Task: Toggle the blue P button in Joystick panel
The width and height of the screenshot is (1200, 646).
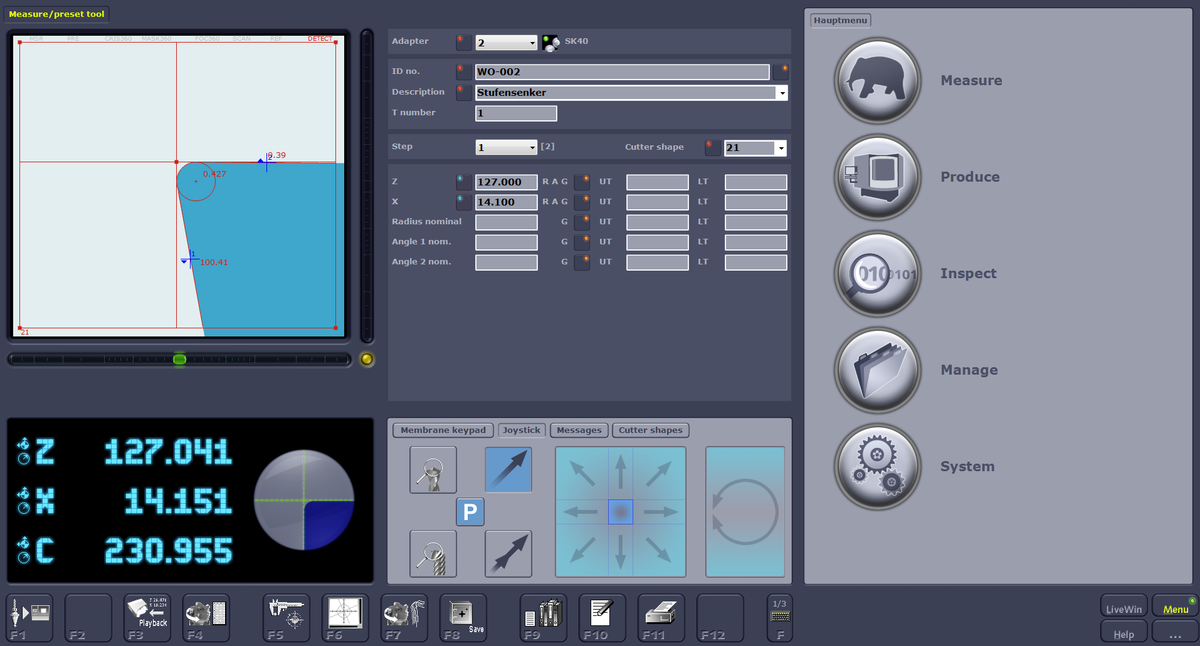Action: tap(471, 511)
